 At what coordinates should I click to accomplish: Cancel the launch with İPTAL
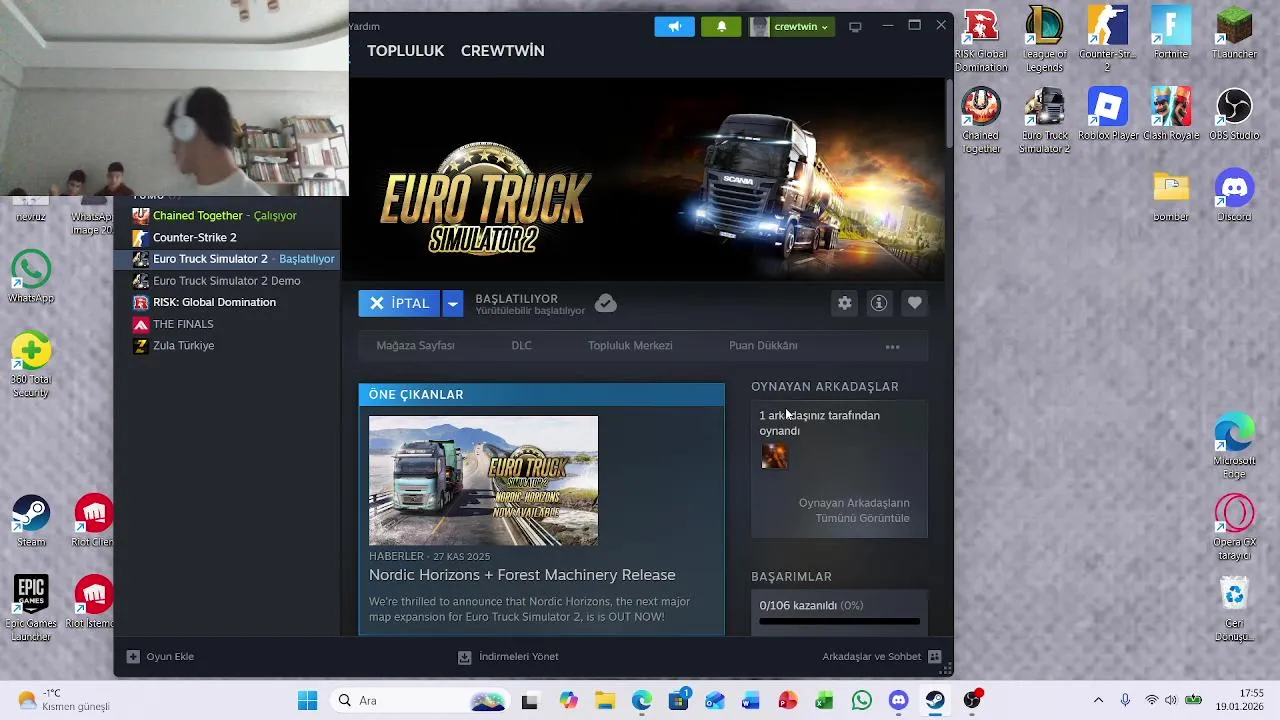pos(400,303)
